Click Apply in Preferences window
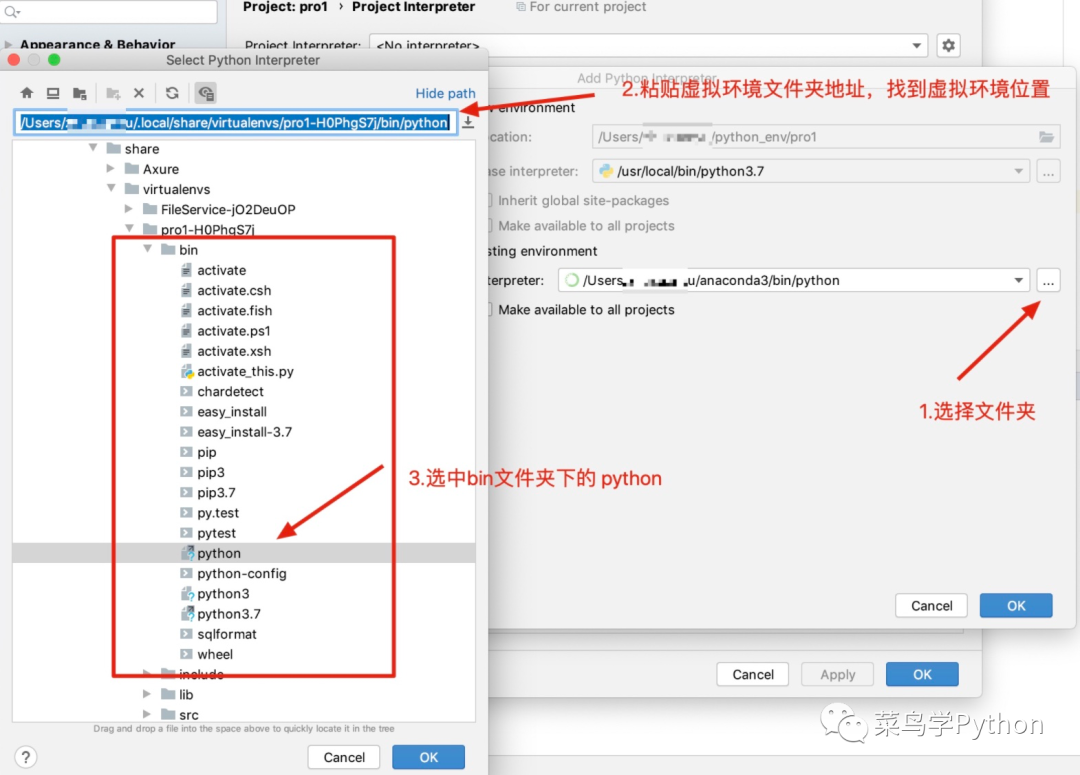 click(x=838, y=674)
